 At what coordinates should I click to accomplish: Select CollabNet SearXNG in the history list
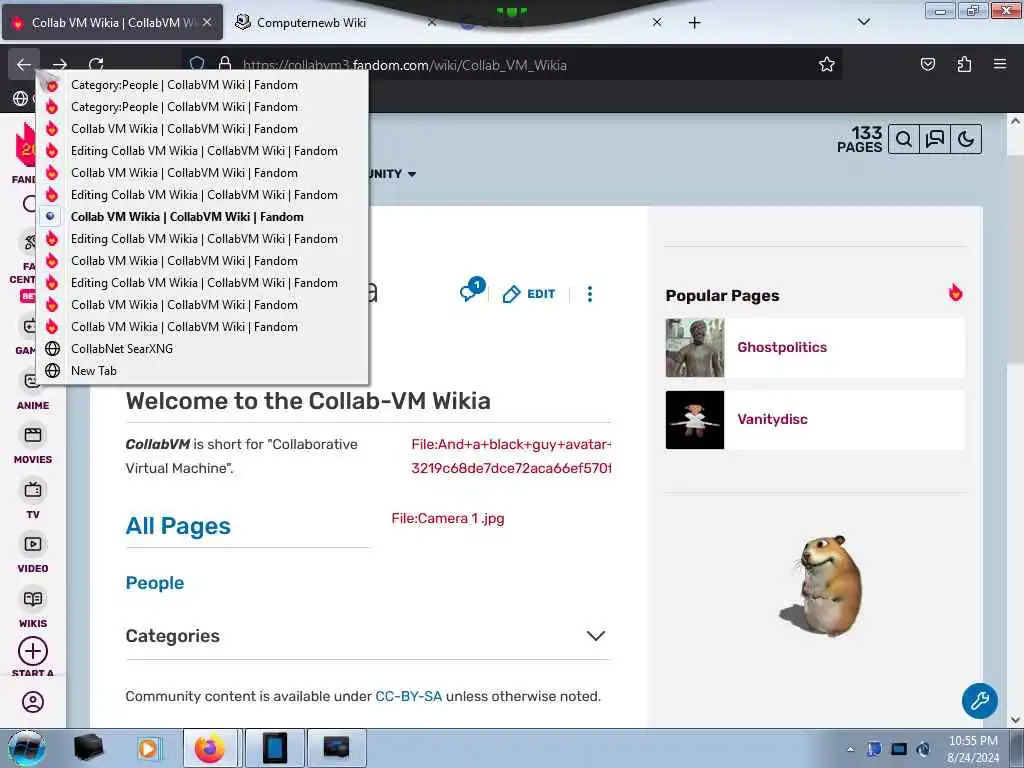point(202,349)
